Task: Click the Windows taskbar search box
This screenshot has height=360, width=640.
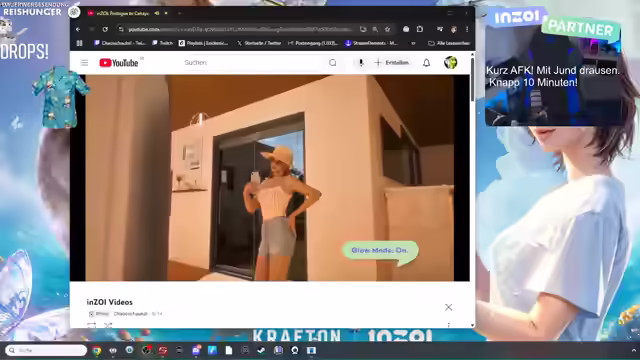Action: tap(46, 350)
